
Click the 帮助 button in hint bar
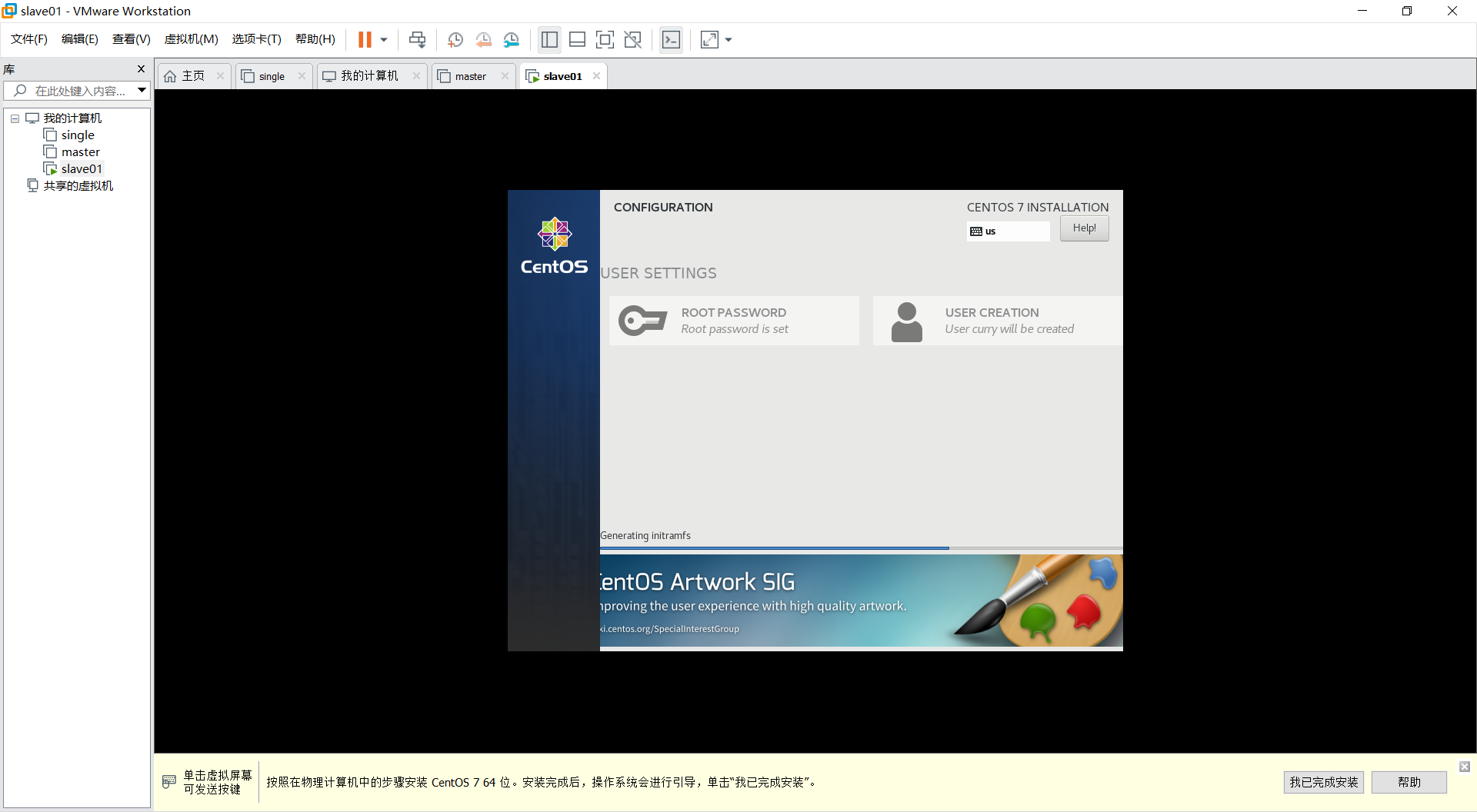1409,782
